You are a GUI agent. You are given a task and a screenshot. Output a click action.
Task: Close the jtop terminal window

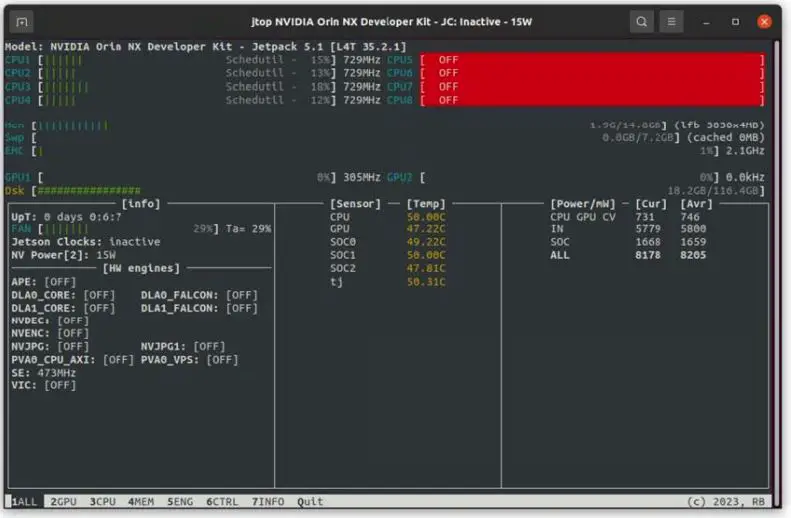tap(765, 21)
